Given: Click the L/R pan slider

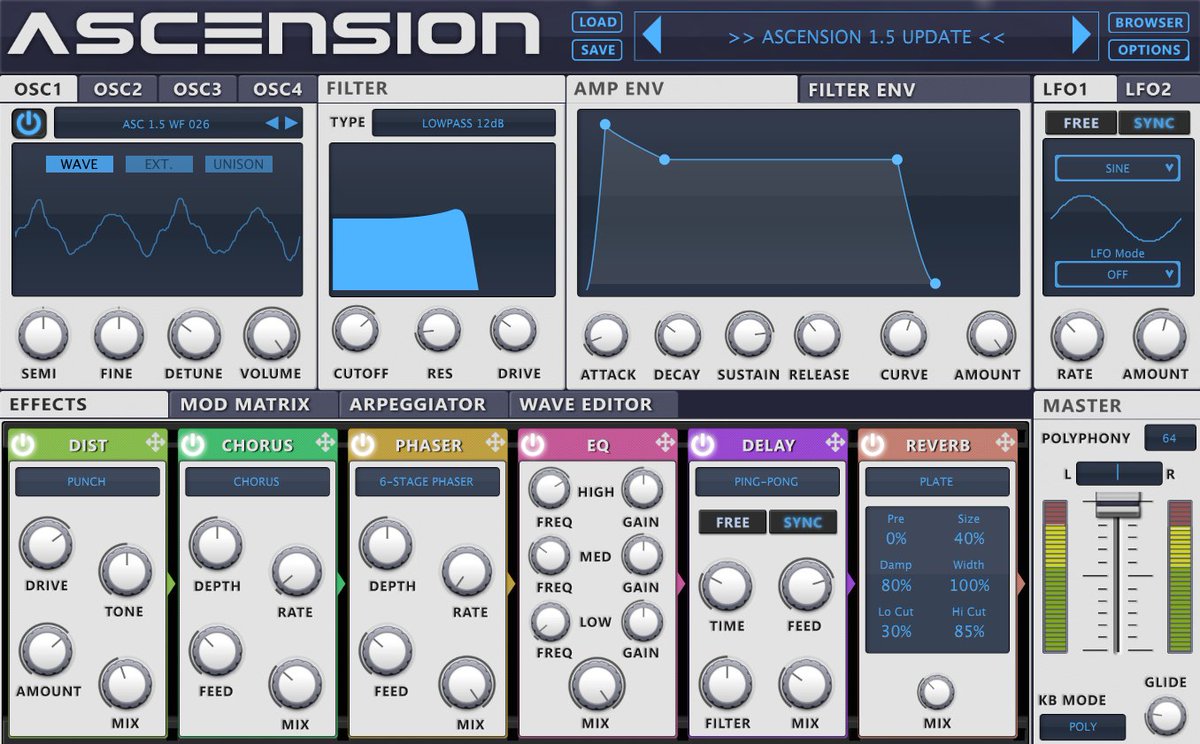Looking at the screenshot, I should point(1118,472).
